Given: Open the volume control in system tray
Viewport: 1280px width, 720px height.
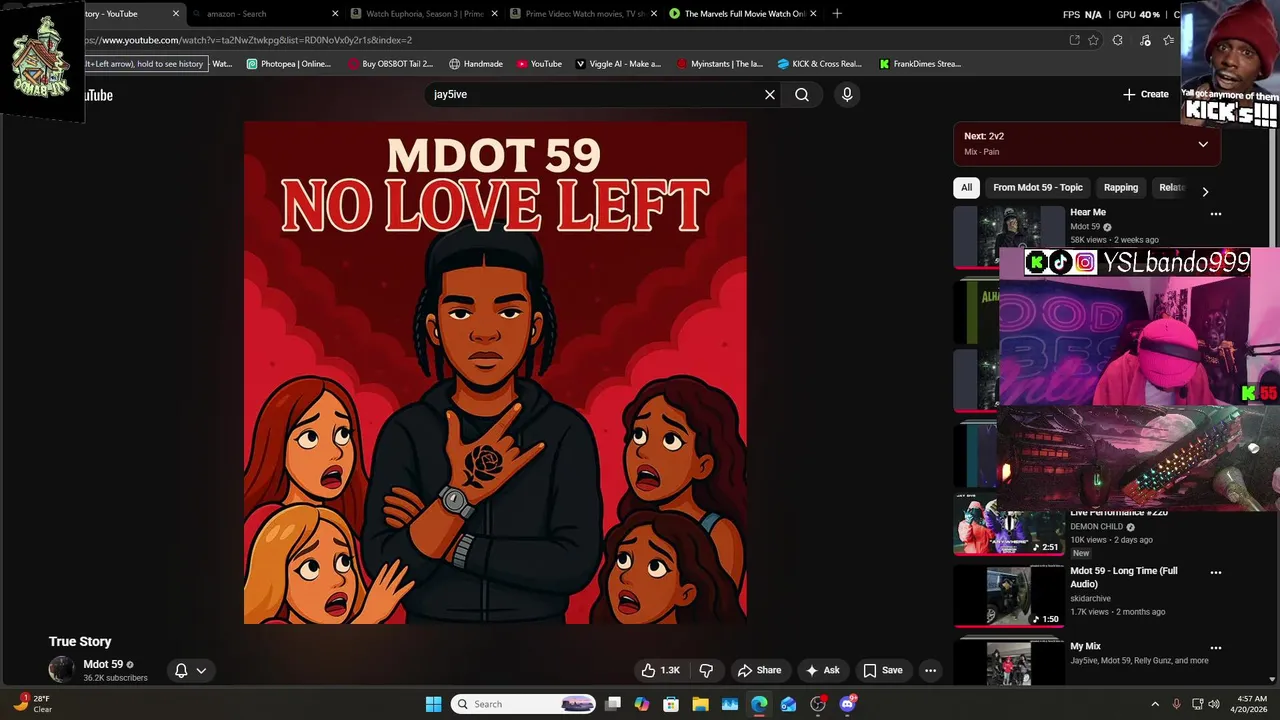Looking at the screenshot, I should pos(1214,704).
